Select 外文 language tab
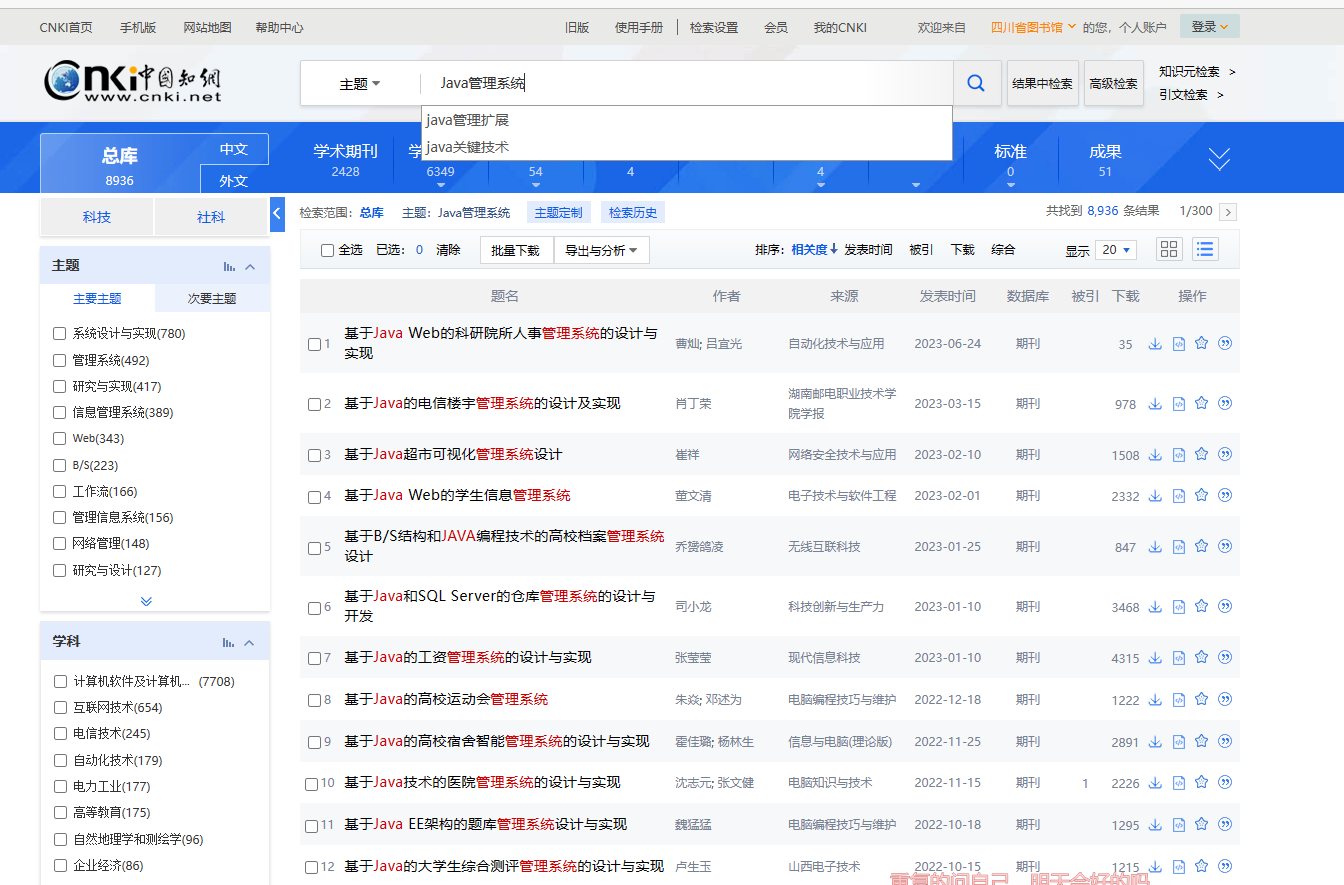Viewport: 1344px width, 885px height. click(234, 180)
